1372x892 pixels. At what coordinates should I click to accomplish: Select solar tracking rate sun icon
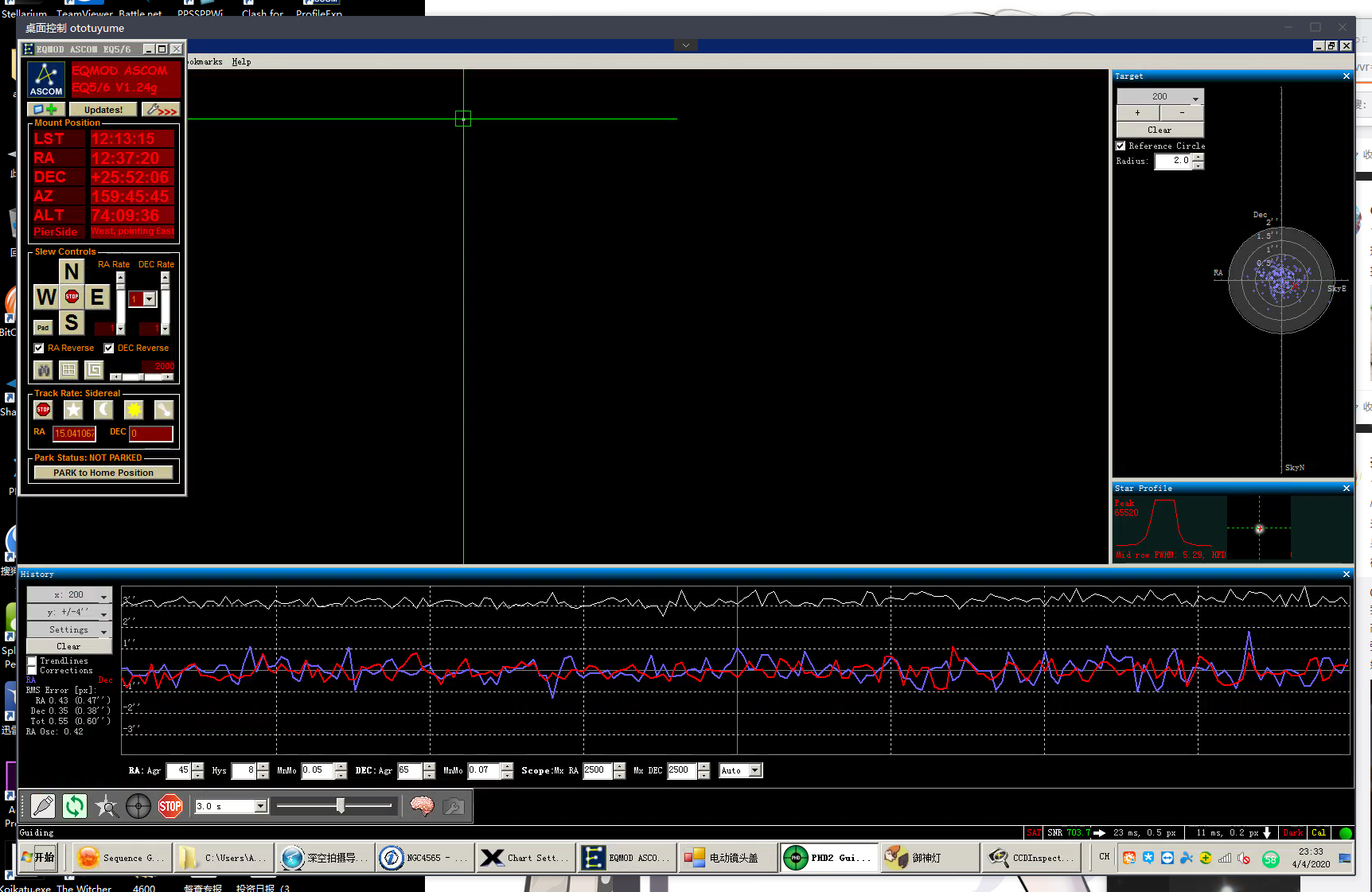[134, 410]
